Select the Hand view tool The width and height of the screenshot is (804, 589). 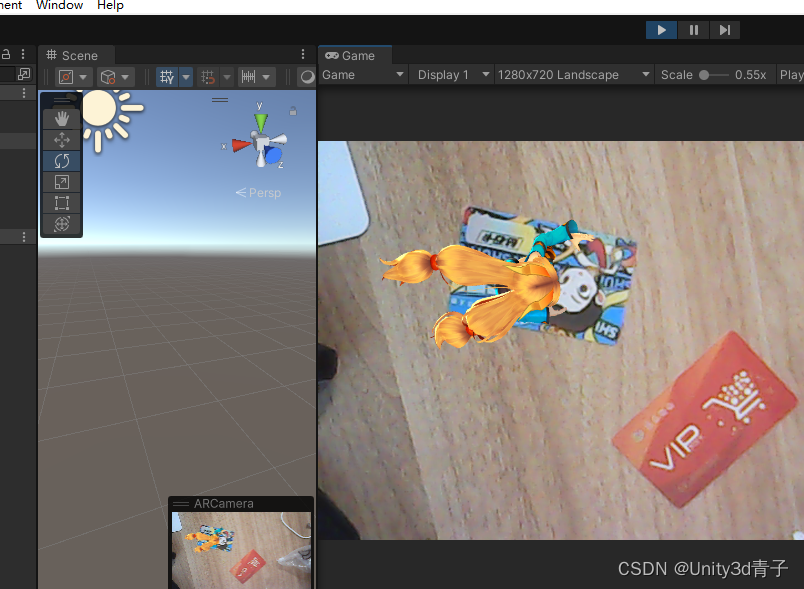(x=62, y=119)
